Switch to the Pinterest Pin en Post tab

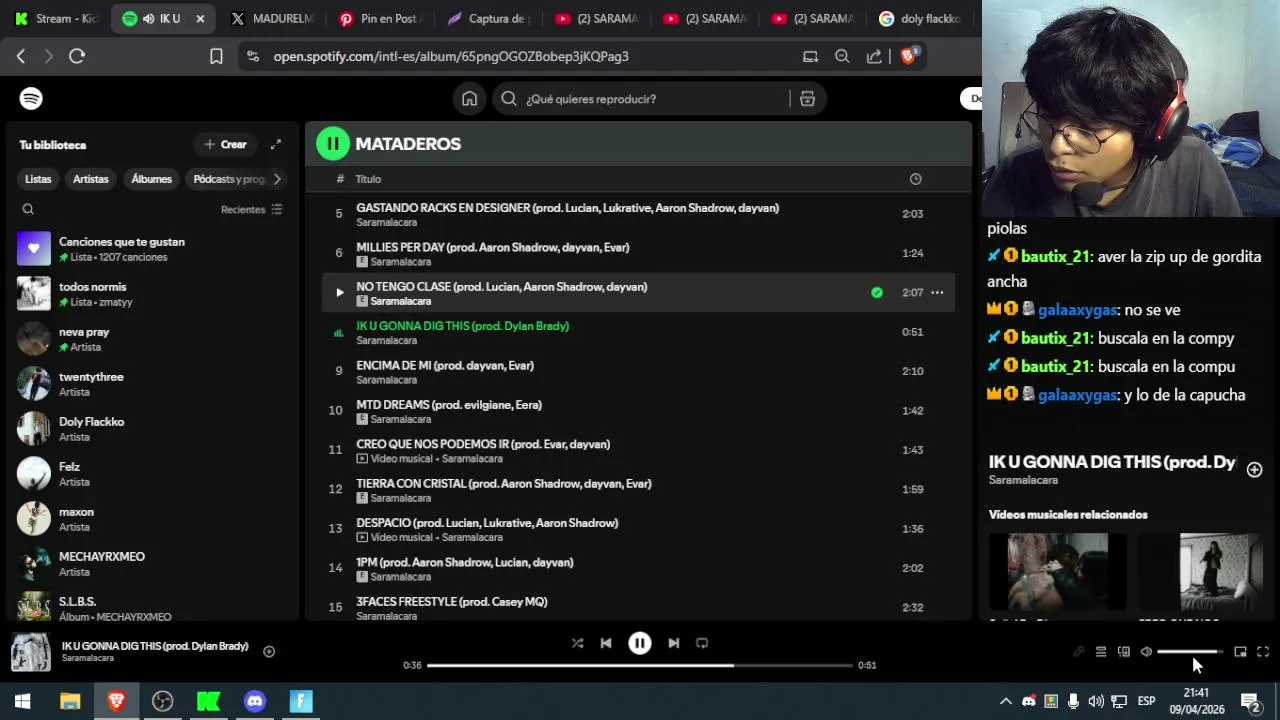380,18
